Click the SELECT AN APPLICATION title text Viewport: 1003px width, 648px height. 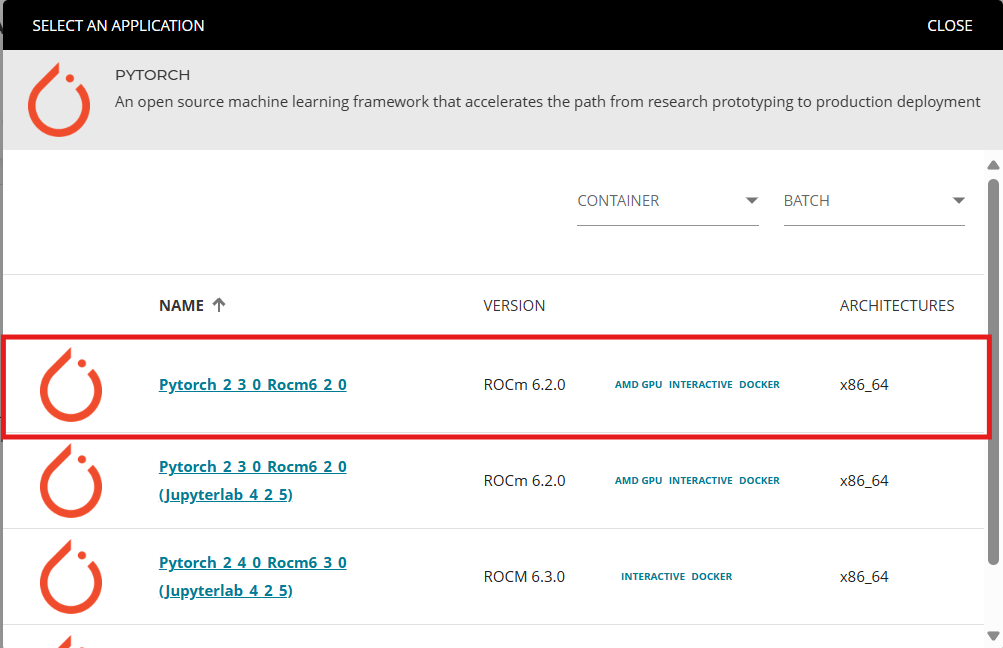pos(118,26)
